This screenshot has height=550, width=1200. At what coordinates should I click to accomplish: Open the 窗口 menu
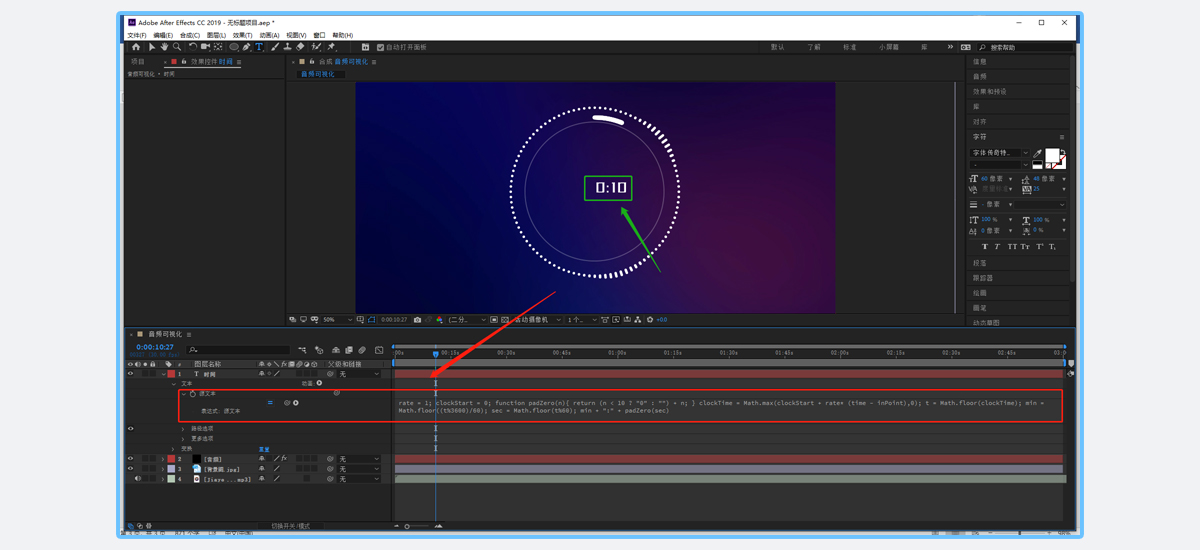click(x=319, y=35)
